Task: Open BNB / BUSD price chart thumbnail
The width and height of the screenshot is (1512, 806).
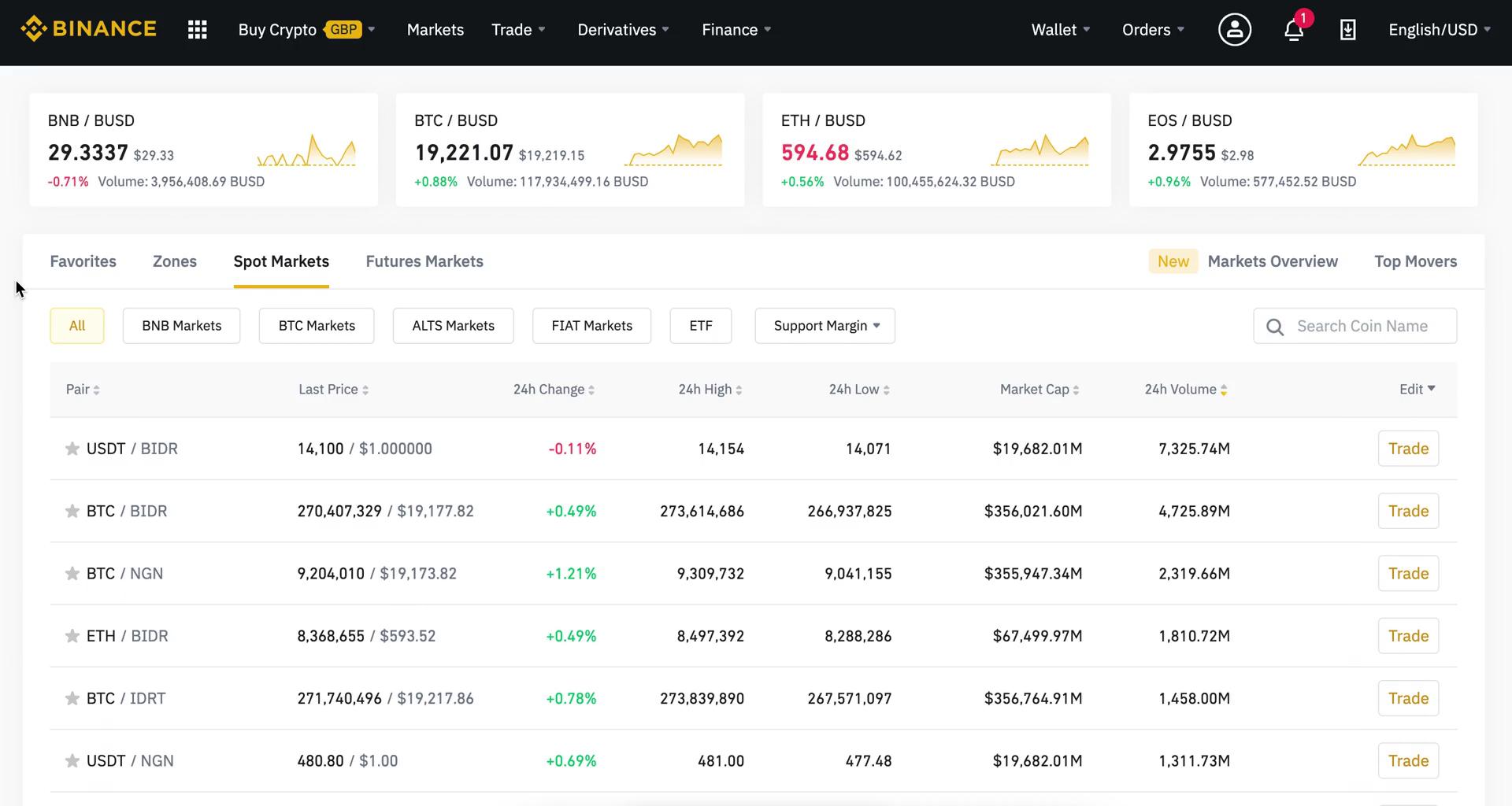Action: click(x=306, y=150)
